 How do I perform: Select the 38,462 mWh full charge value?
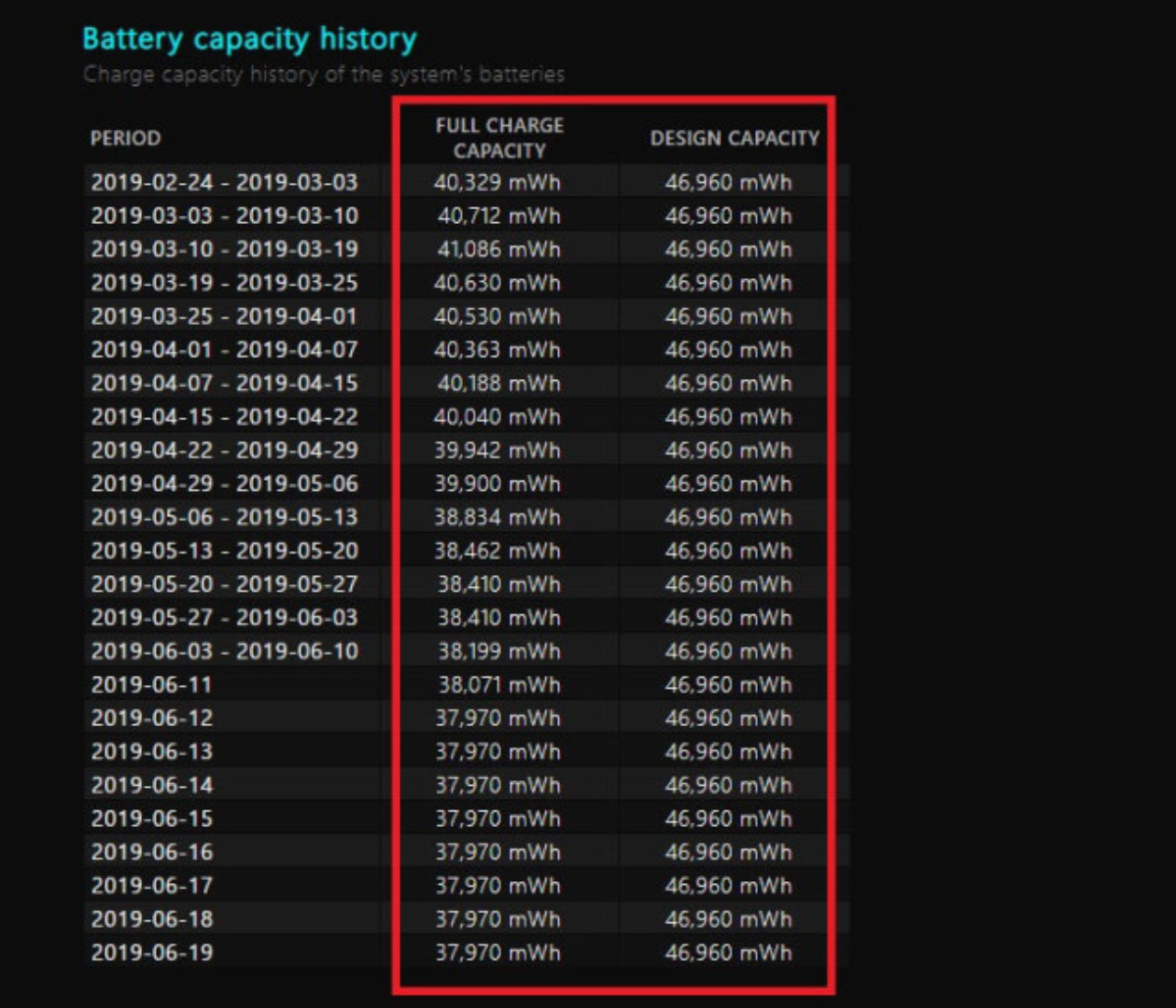[x=497, y=551]
